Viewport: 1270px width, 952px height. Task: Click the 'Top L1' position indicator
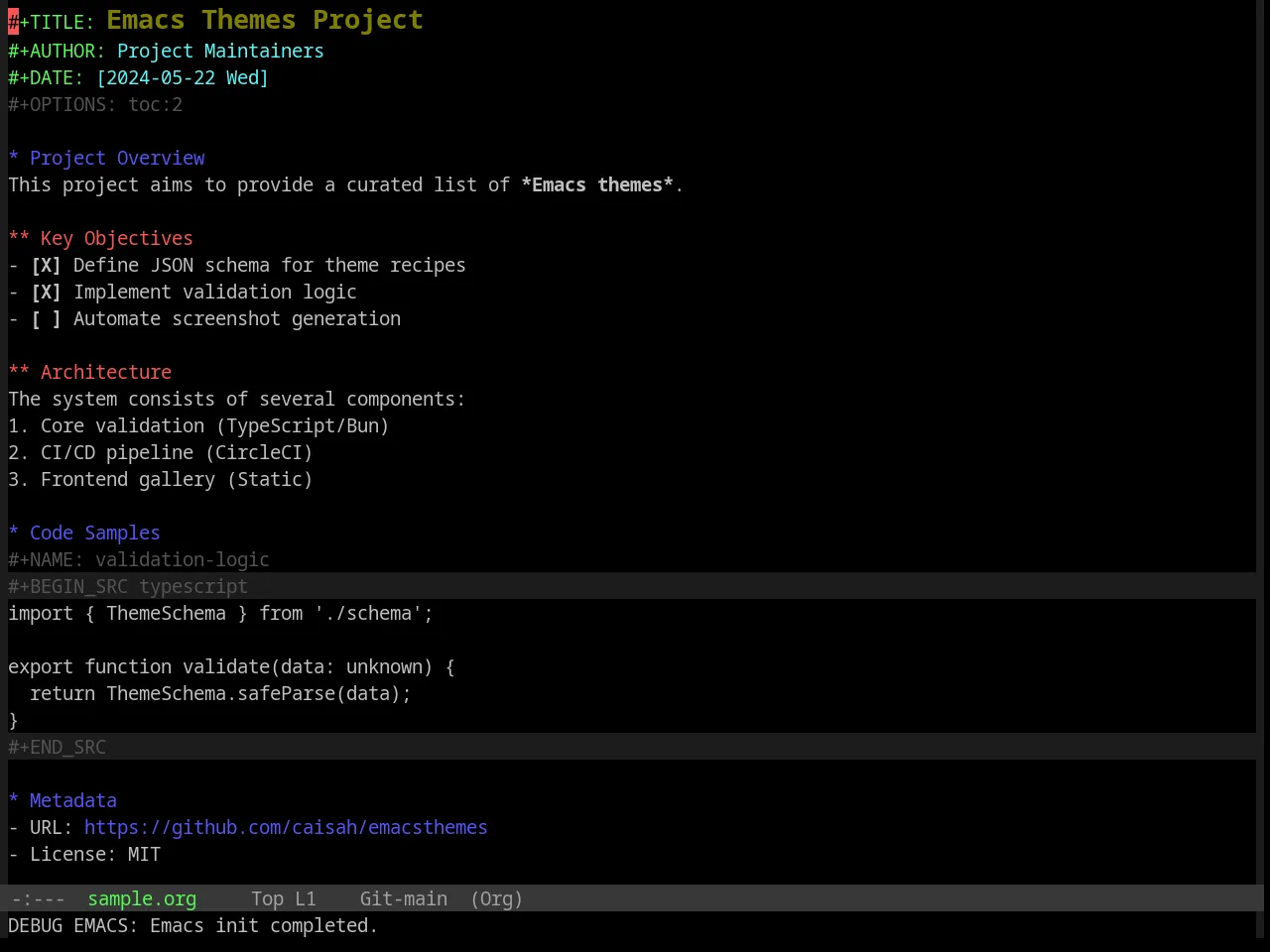tap(284, 898)
